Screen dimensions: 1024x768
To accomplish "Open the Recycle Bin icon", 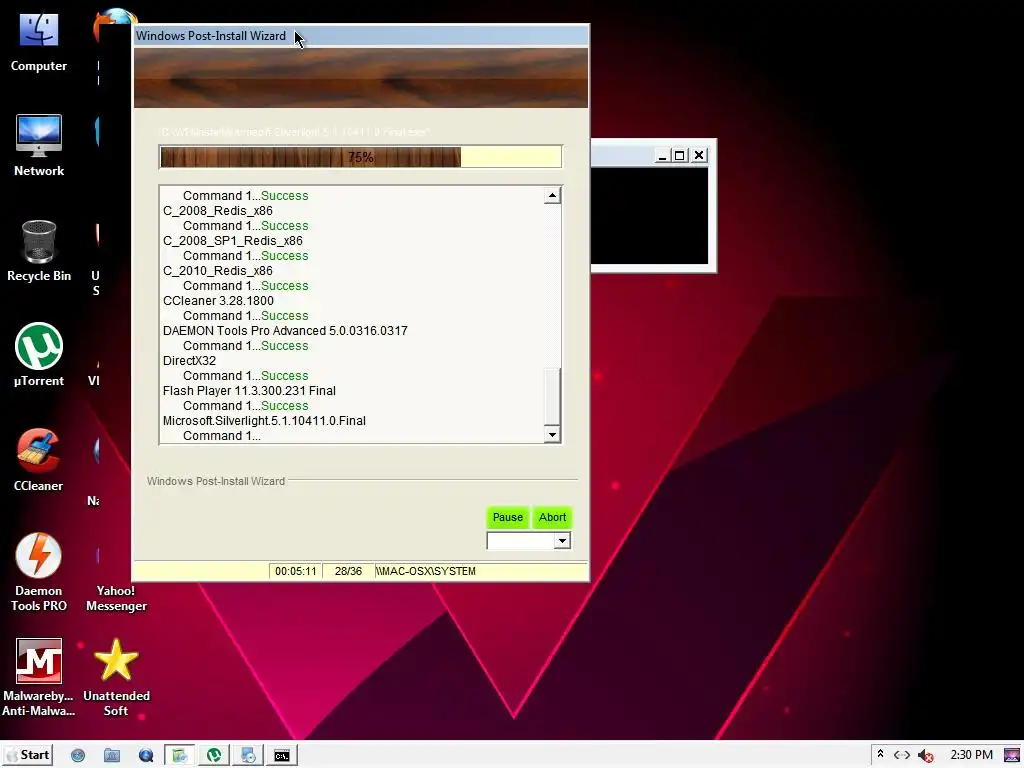I will (39, 251).
